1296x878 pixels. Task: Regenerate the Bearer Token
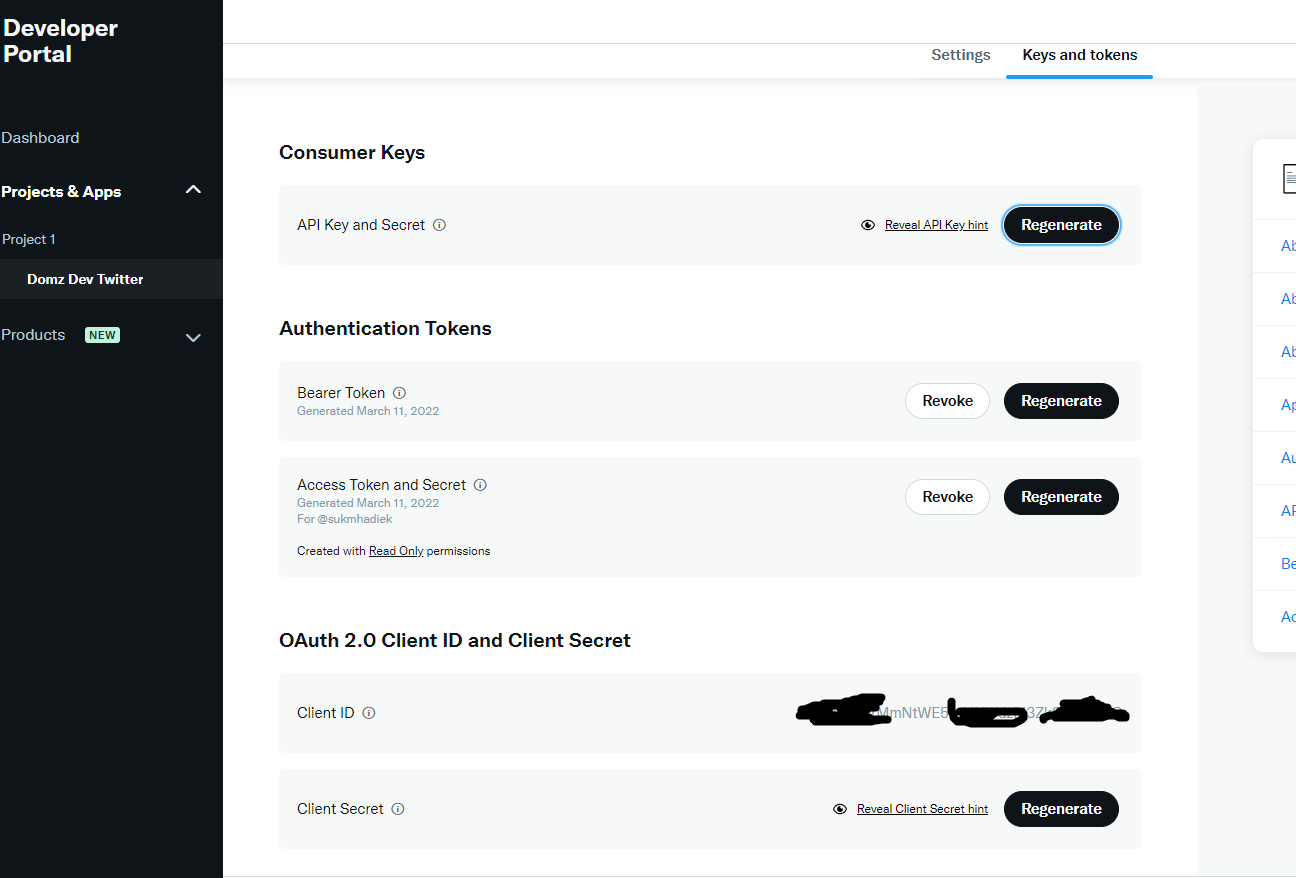coord(1061,401)
